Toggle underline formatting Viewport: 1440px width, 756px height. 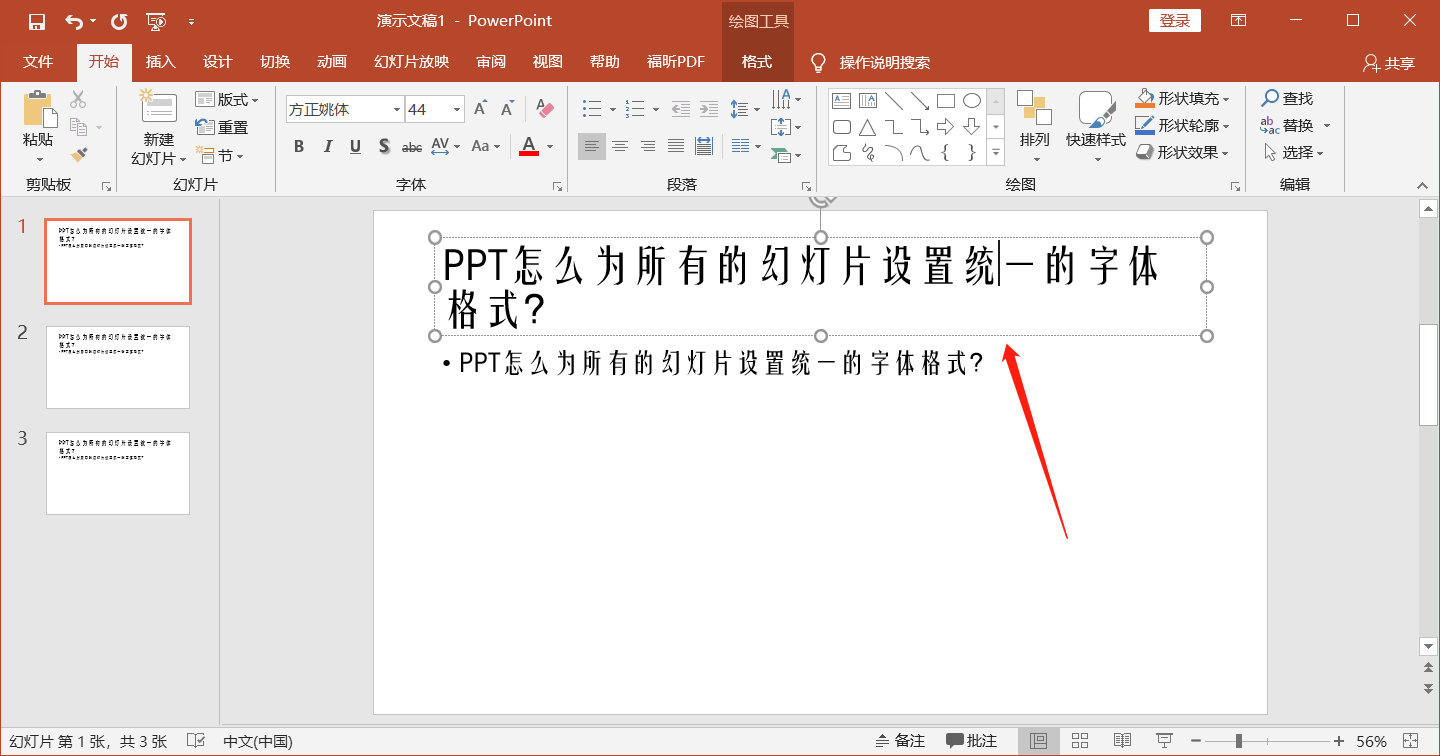click(355, 147)
